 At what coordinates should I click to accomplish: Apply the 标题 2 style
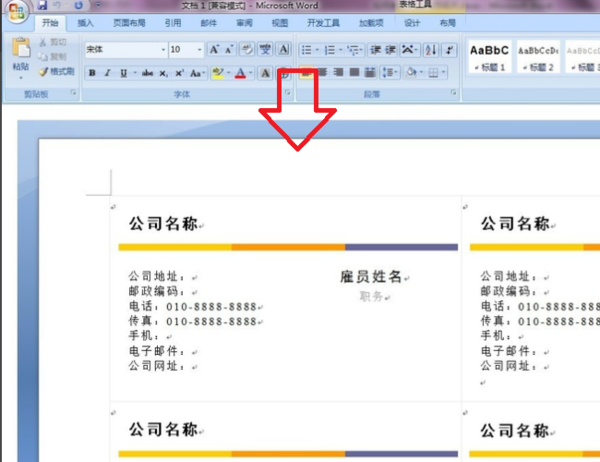538,57
